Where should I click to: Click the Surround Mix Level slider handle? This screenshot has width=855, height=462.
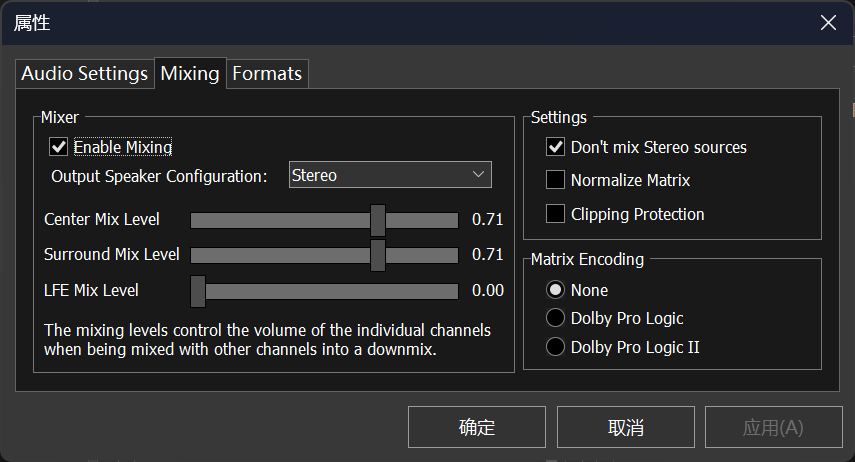pos(378,254)
